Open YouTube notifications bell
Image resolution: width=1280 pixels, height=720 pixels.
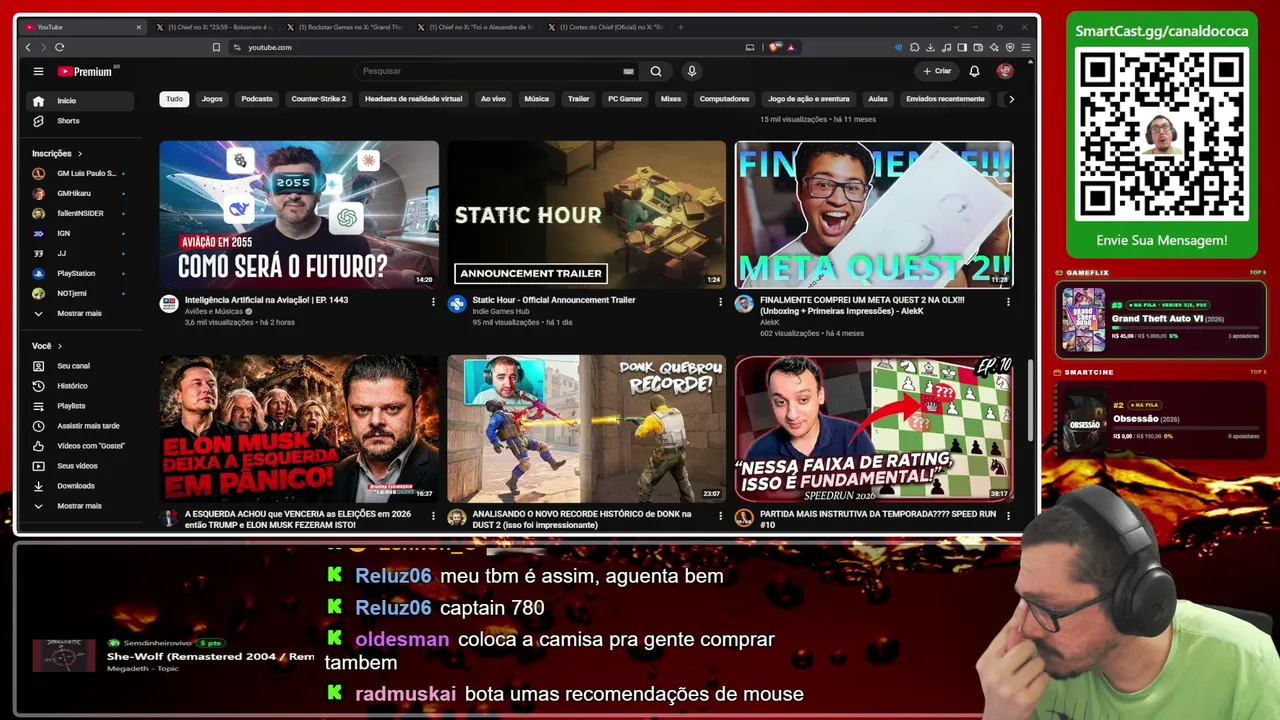974,71
